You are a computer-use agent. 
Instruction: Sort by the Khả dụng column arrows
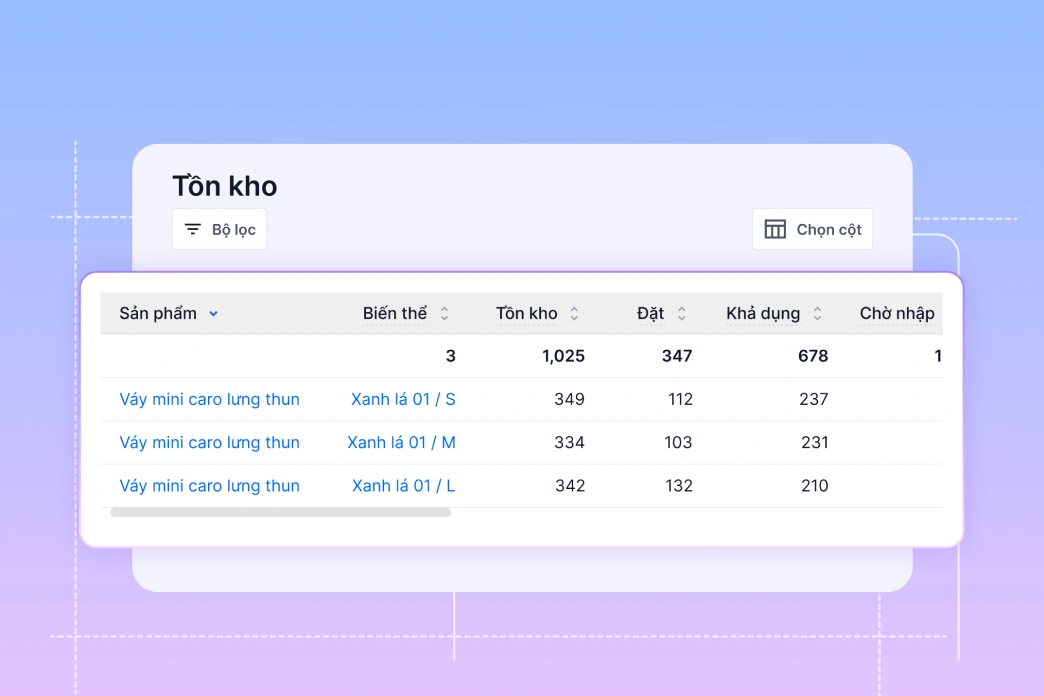tap(817, 314)
